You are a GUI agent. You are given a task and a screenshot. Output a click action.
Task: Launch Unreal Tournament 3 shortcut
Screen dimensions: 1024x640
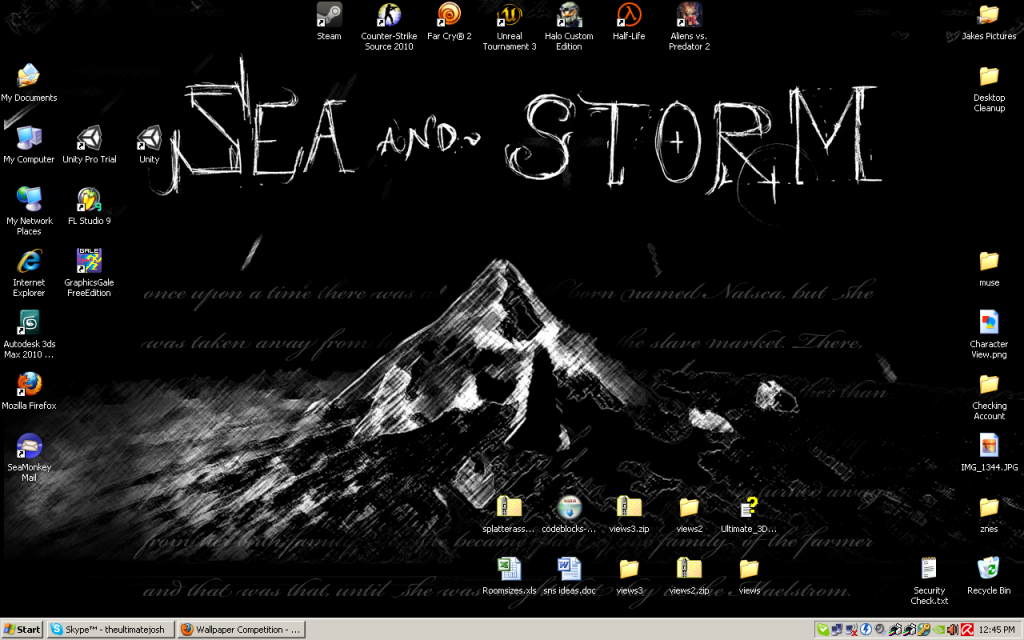coord(509,15)
